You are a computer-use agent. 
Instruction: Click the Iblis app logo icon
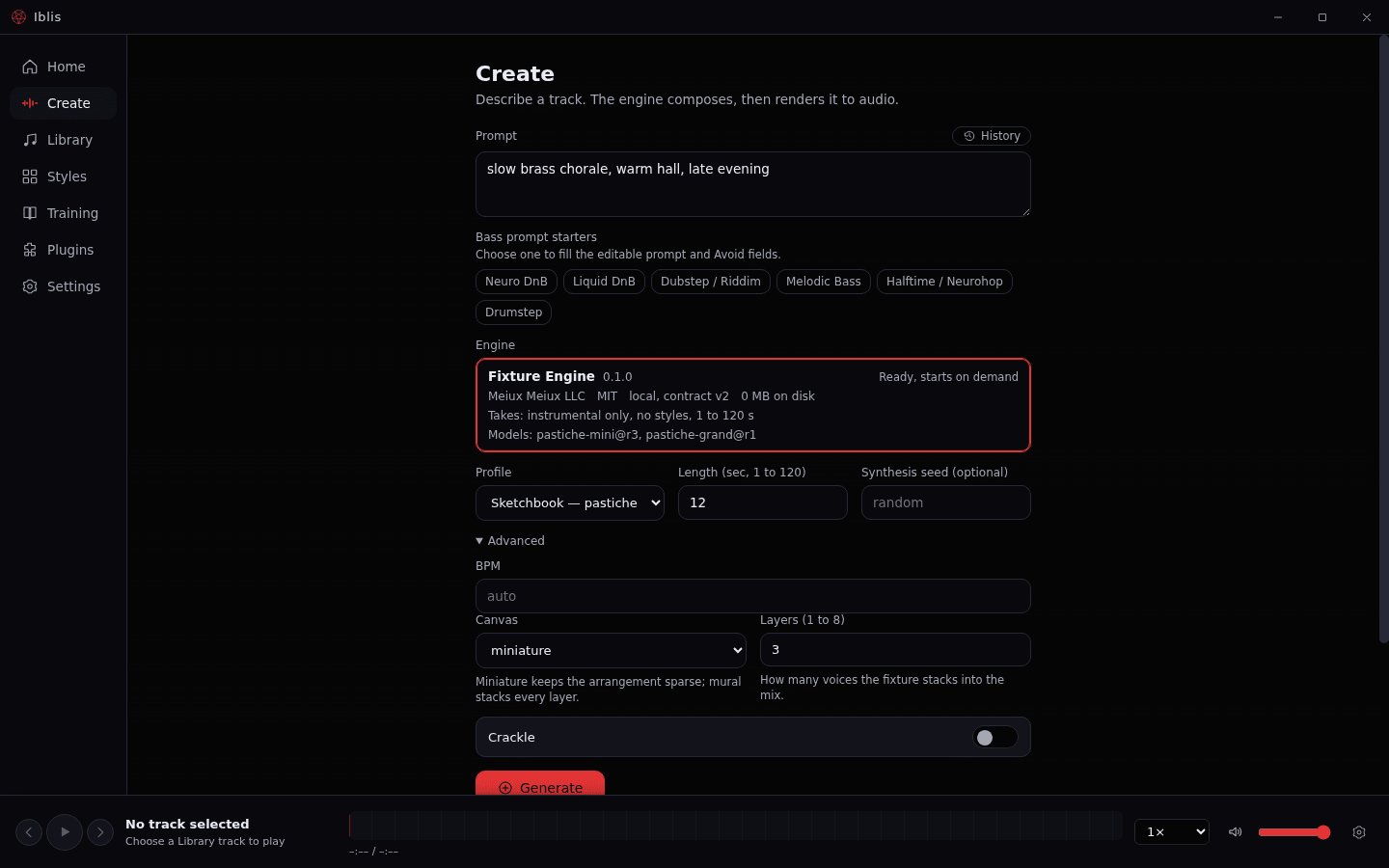18,17
